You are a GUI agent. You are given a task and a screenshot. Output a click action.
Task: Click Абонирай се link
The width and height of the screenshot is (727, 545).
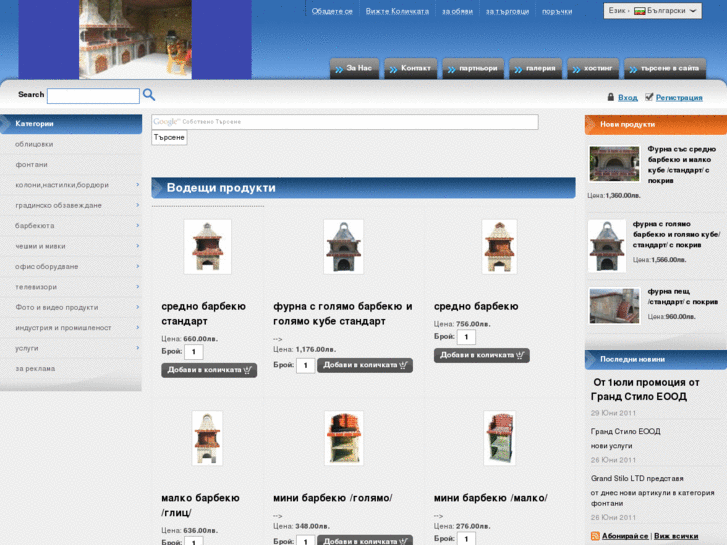[625, 536]
